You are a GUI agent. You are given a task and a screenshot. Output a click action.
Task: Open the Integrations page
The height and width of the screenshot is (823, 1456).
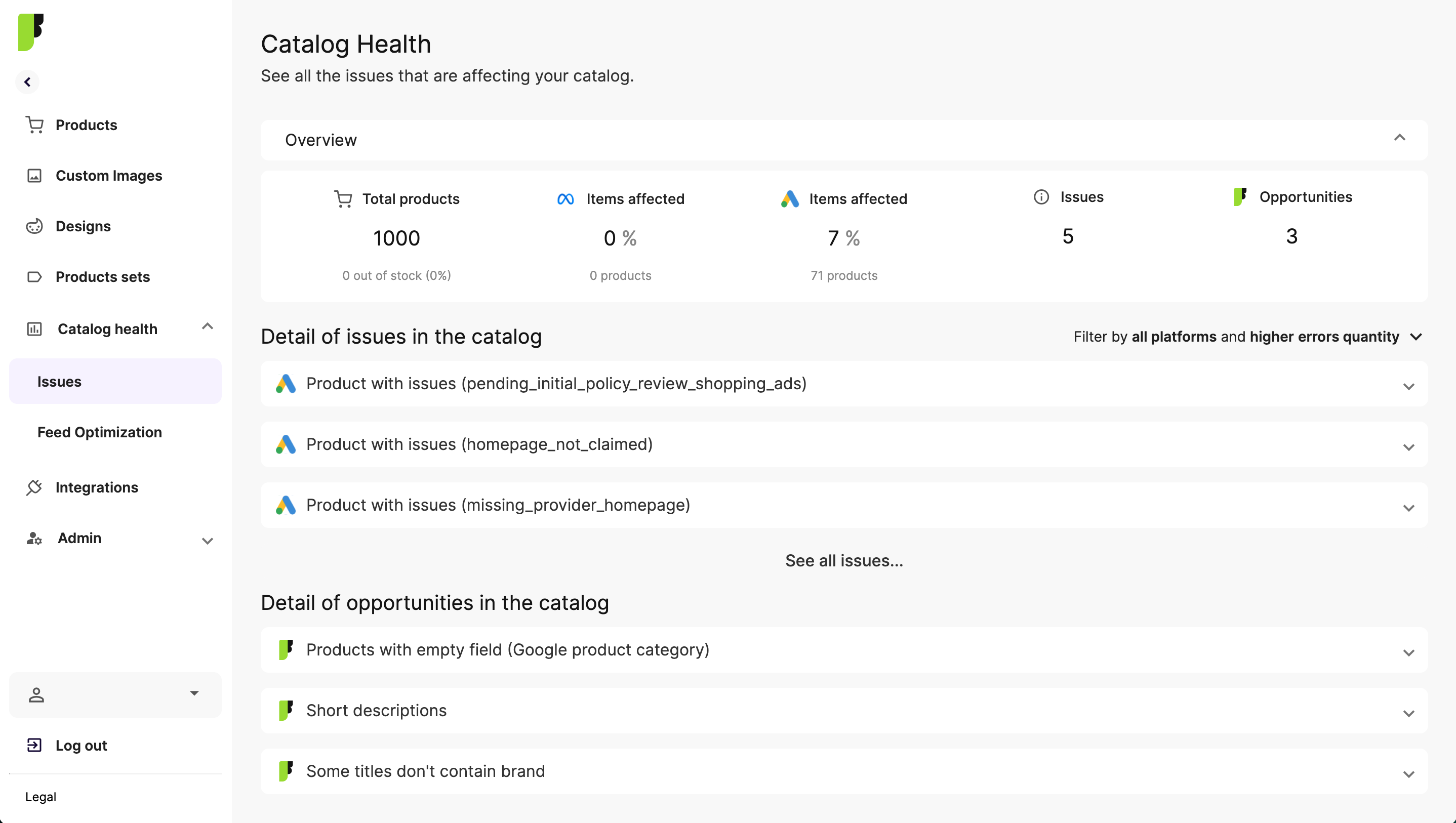(x=97, y=487)
